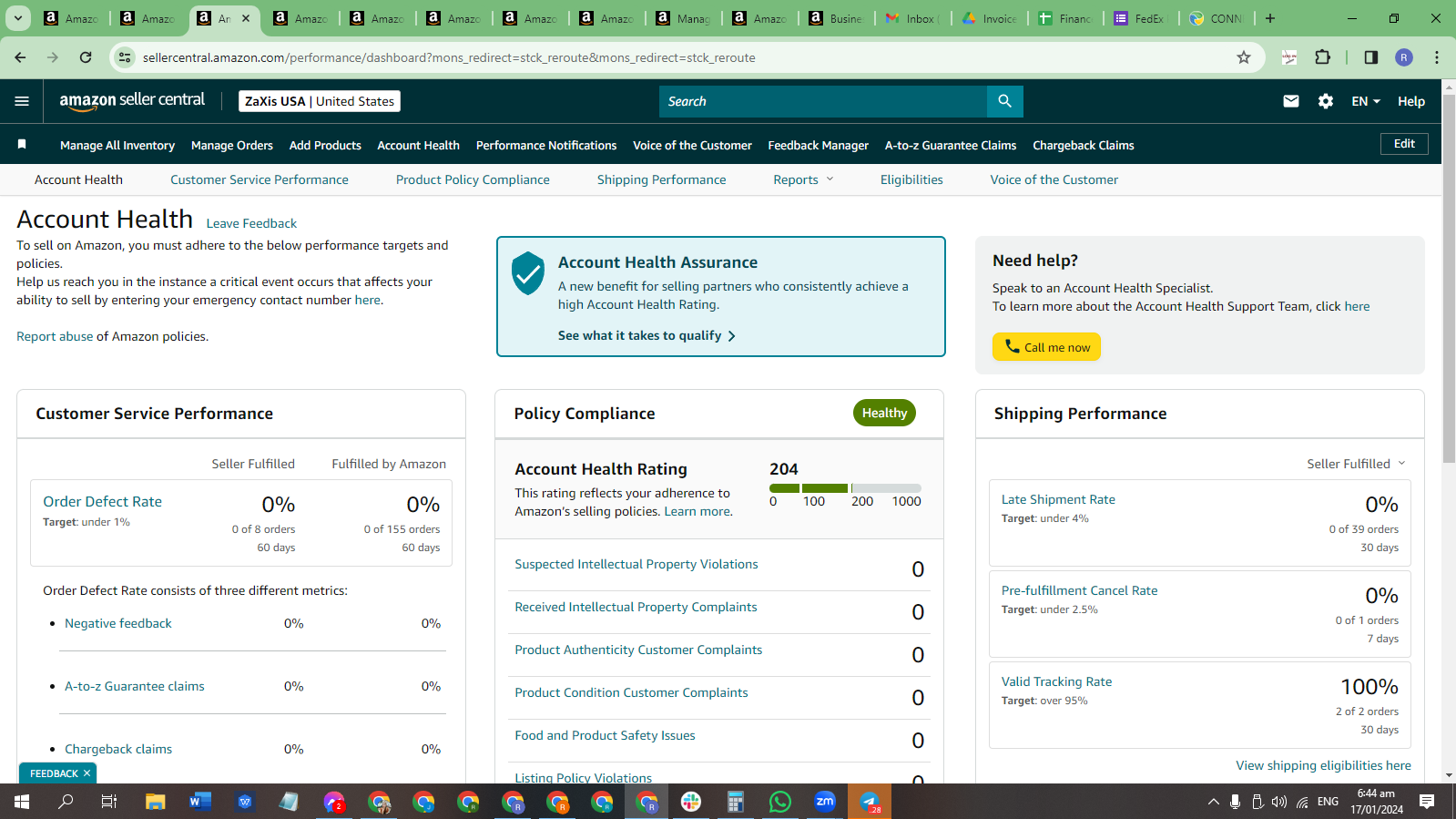
Task: Open the tab search dropdown arrow
Action: pos(17,18)
